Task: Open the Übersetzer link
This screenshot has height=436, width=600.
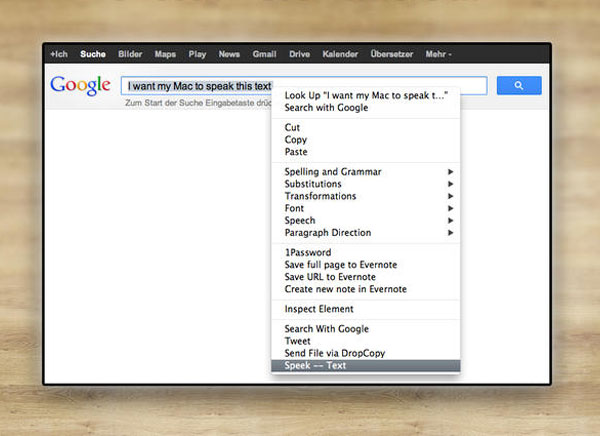Action: (392, 54)
